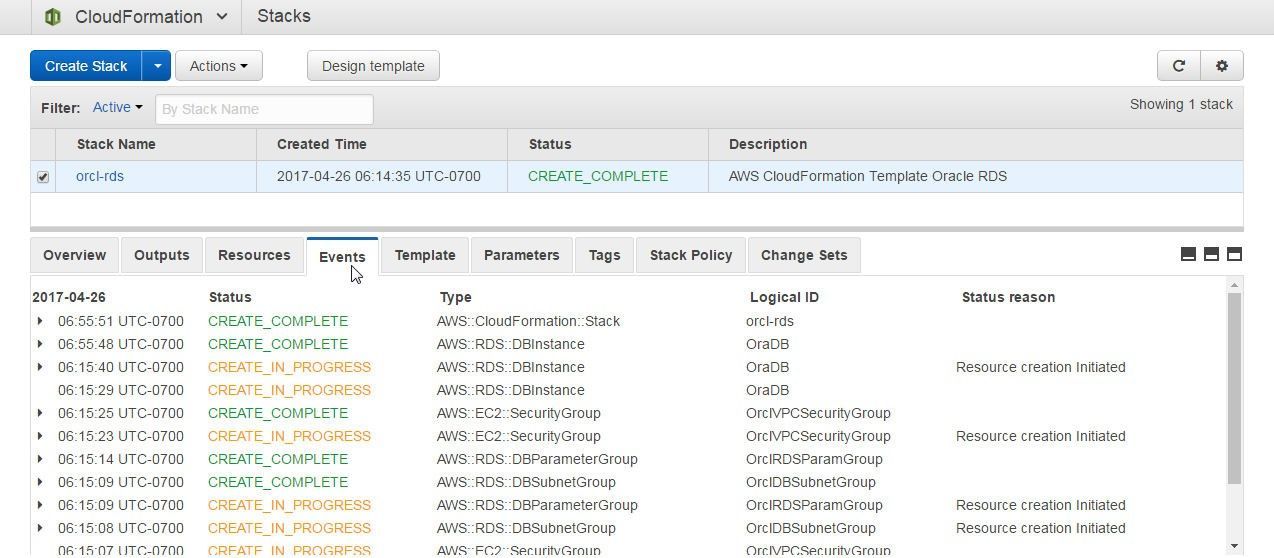Open the Create Stack dropdown arrow
1274x558 pixels.
pyautogui.click(x=157, y=66)
